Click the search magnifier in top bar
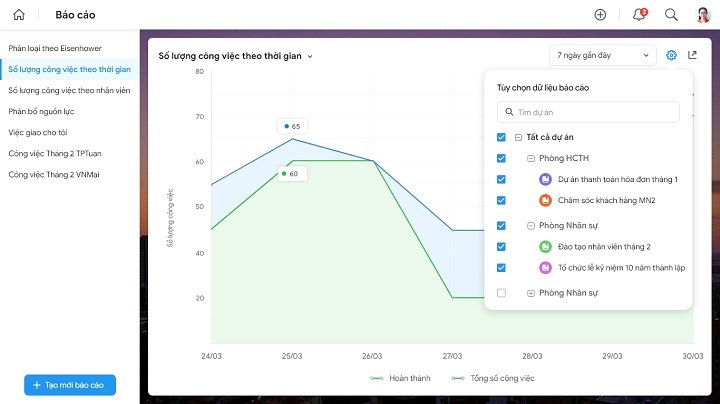The width and height of the screenshot is (720, 404). click(671, 15)
